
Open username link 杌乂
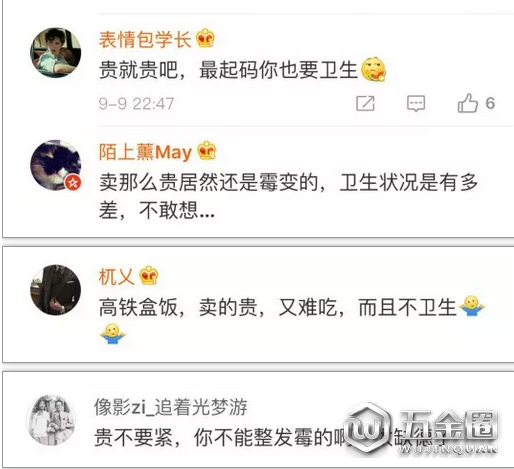(x=116, y=277)
